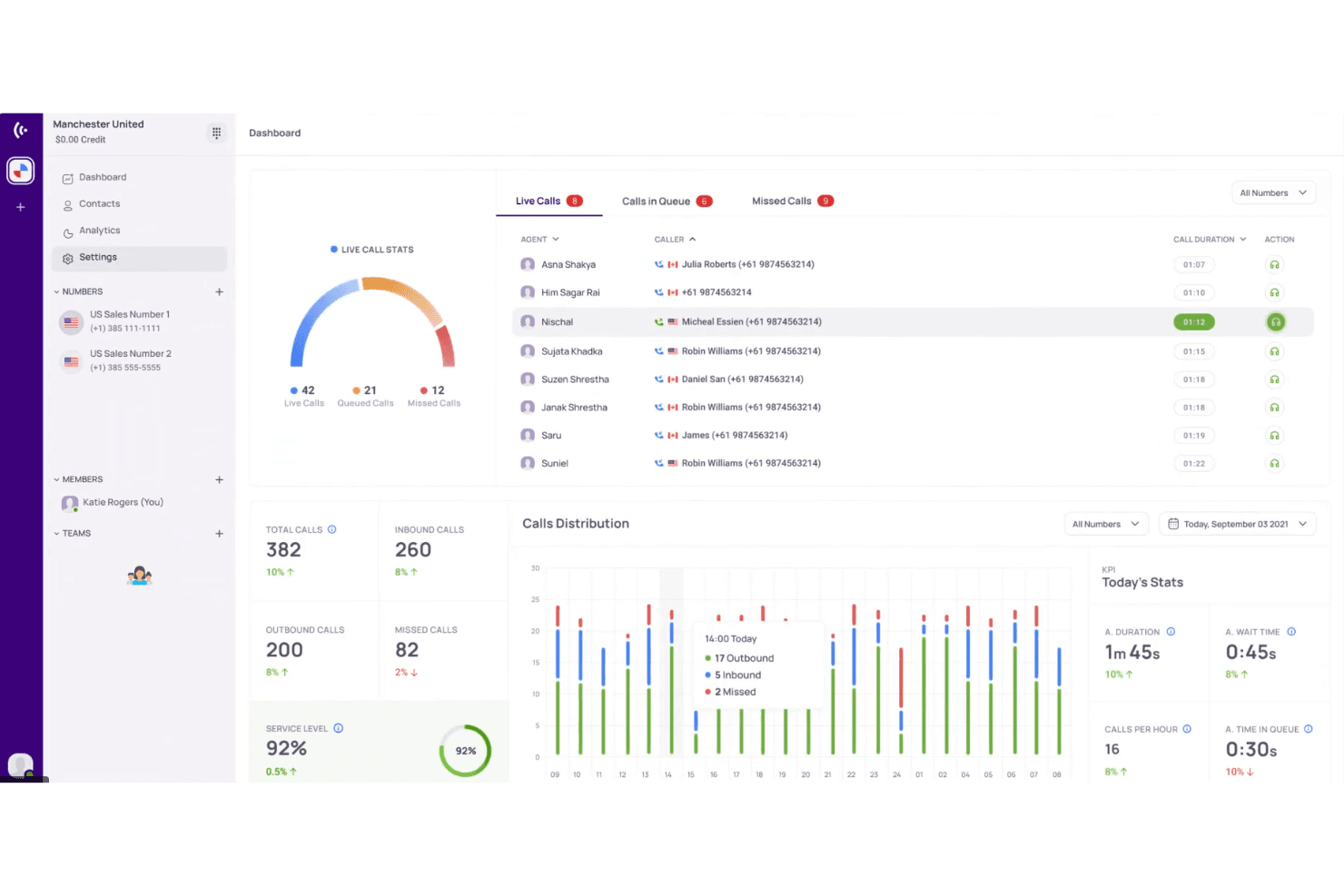
Task: Click headset icon for Saru's call
Action: (x=1274, y=436)
